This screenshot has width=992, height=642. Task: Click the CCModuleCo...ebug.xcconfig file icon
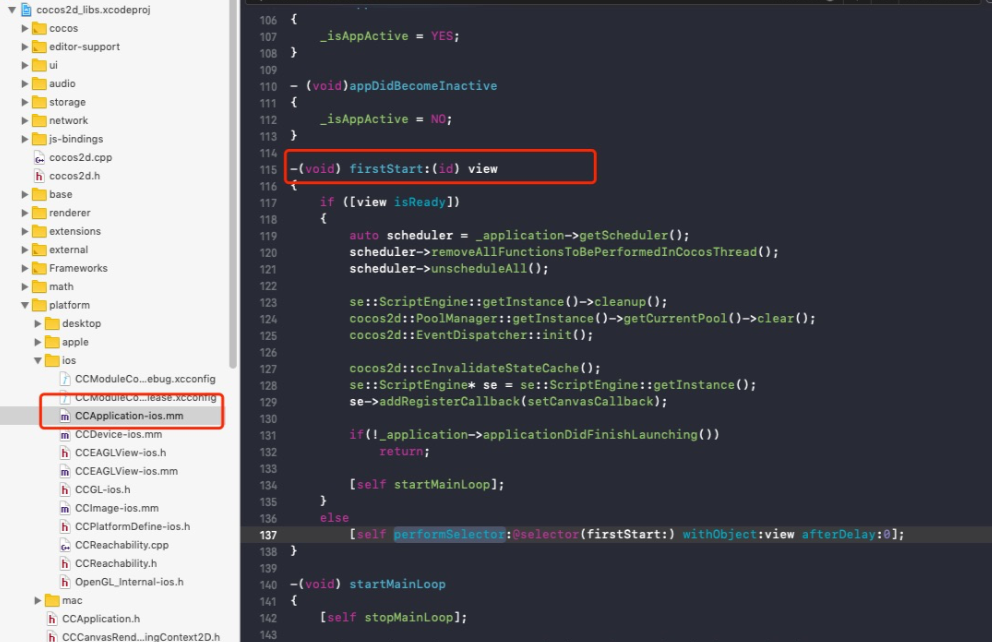tap(65, 379)
